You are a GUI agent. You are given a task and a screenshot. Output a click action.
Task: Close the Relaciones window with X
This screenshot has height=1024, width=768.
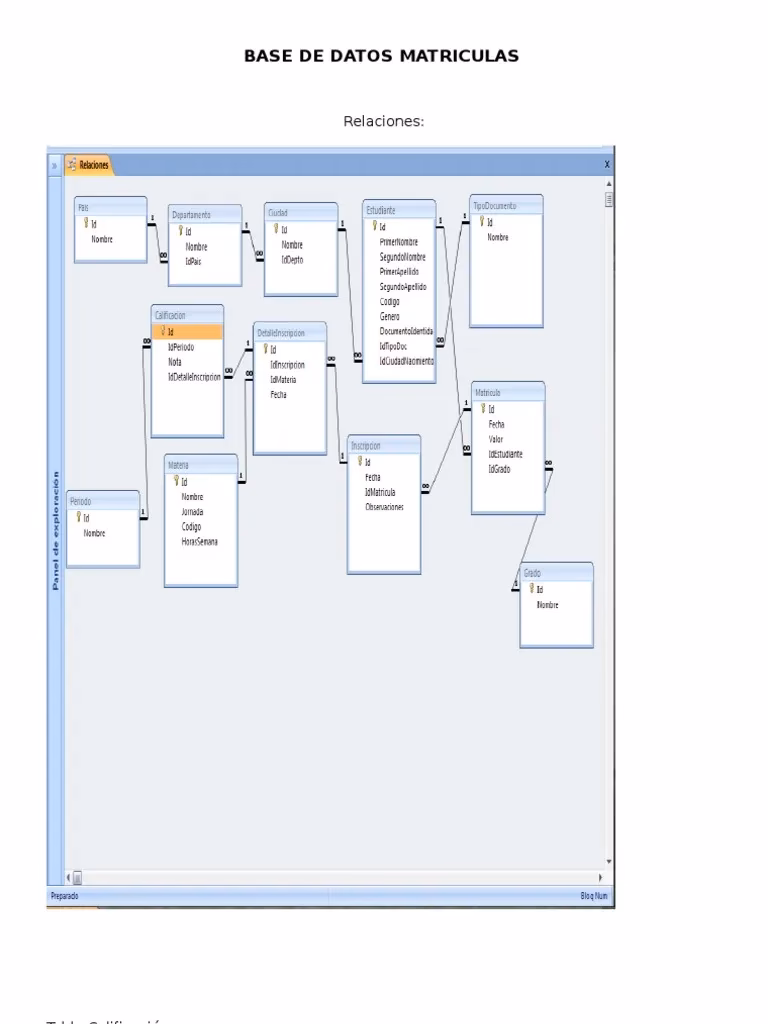607,165
